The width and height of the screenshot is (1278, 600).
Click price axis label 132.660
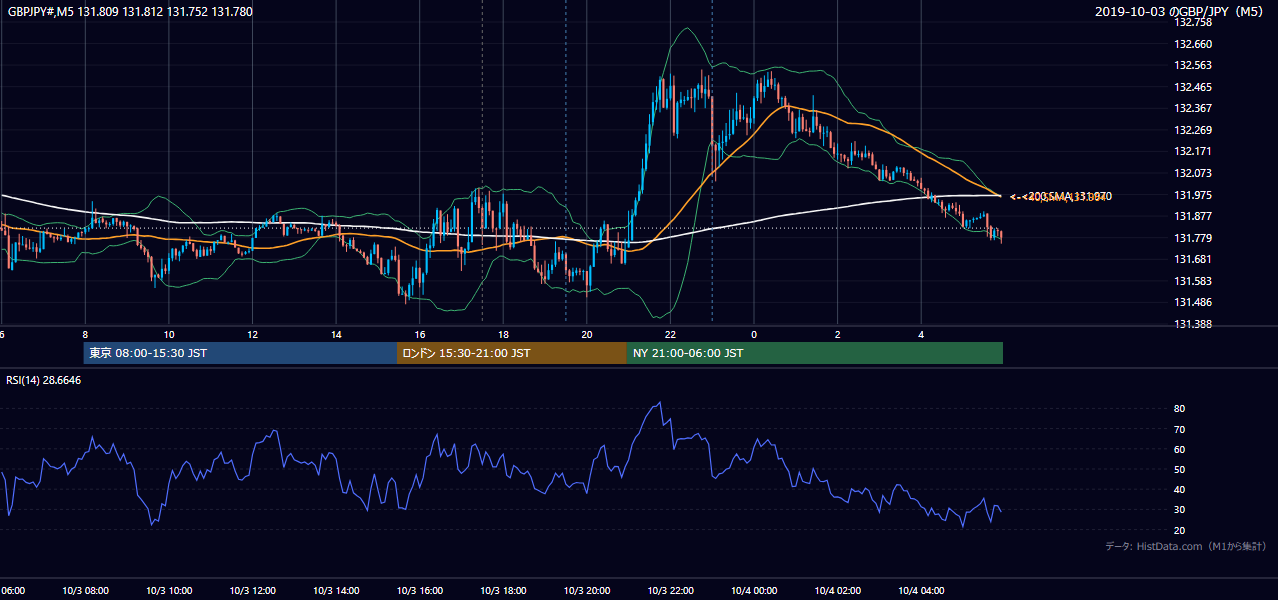tap(1192, 44)
